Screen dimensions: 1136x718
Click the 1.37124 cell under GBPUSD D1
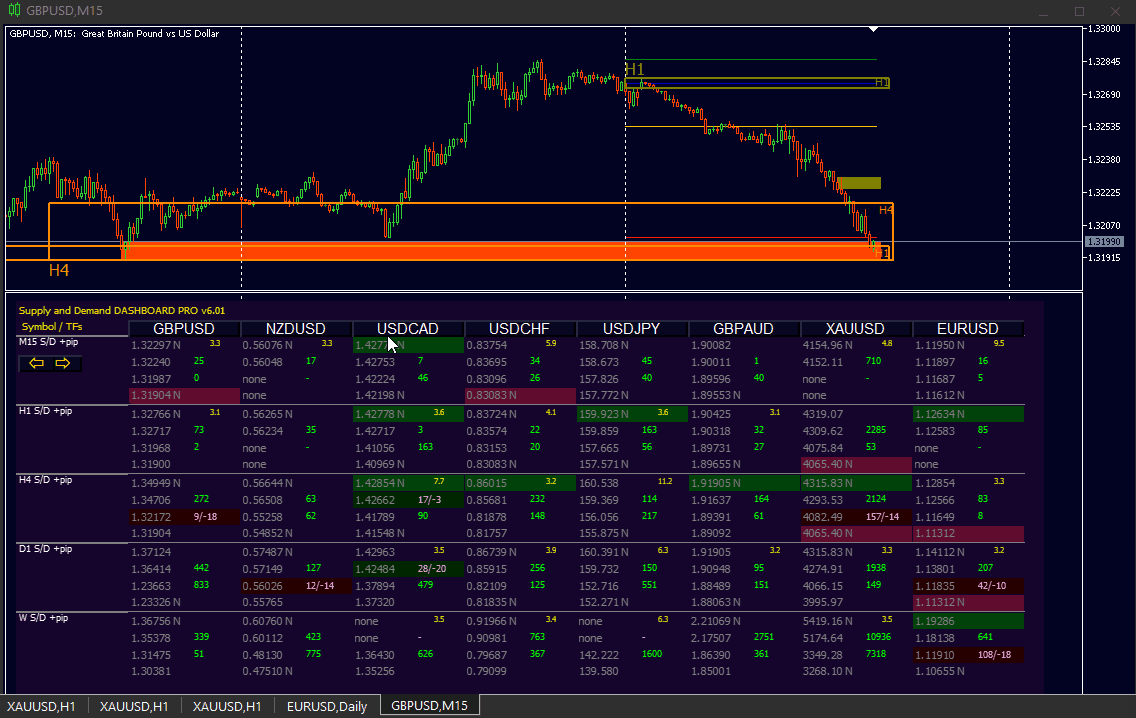click(x=151, y=552)
